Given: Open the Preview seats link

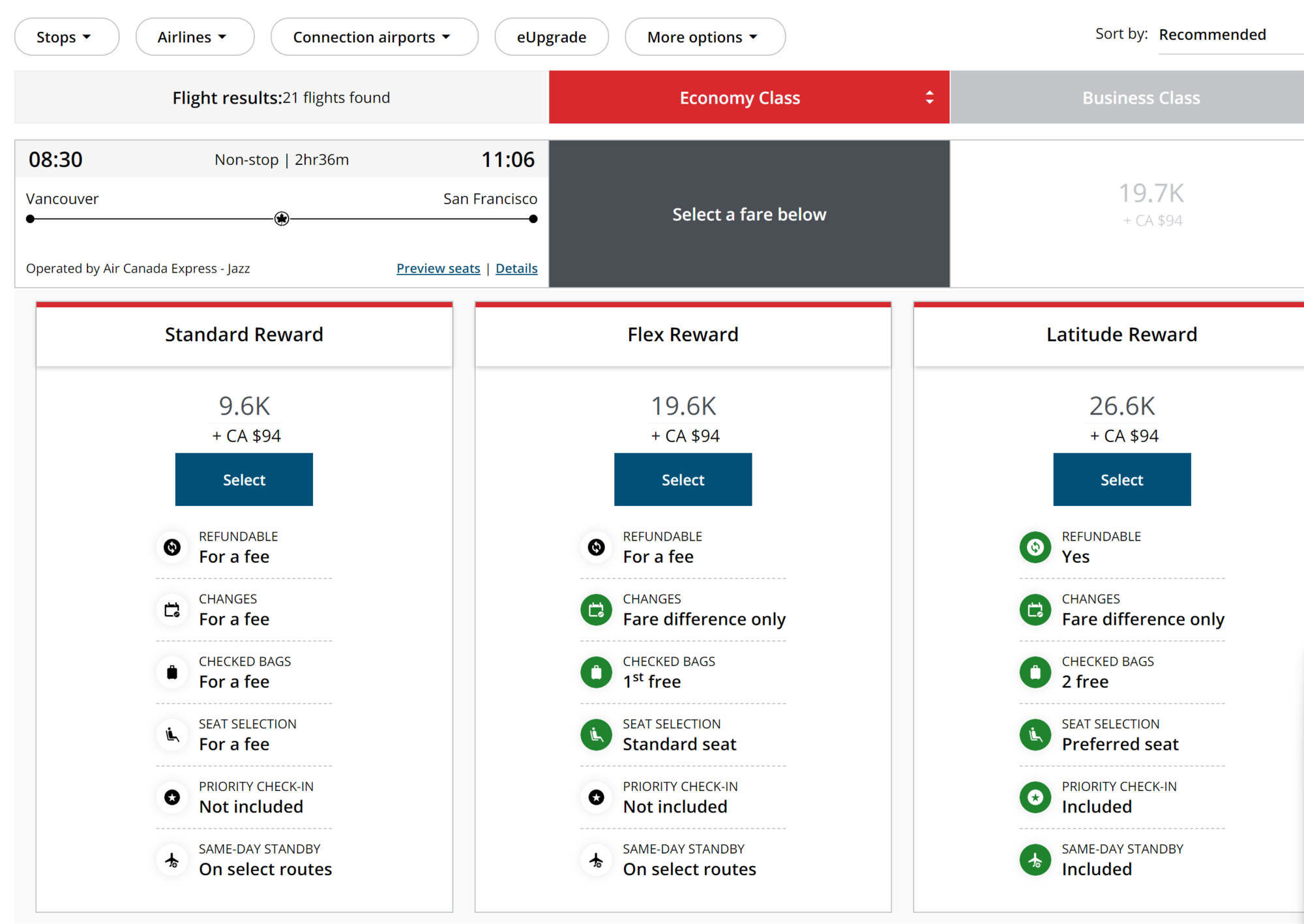Looking at the screenshot, I should click(x=438, y=269).
